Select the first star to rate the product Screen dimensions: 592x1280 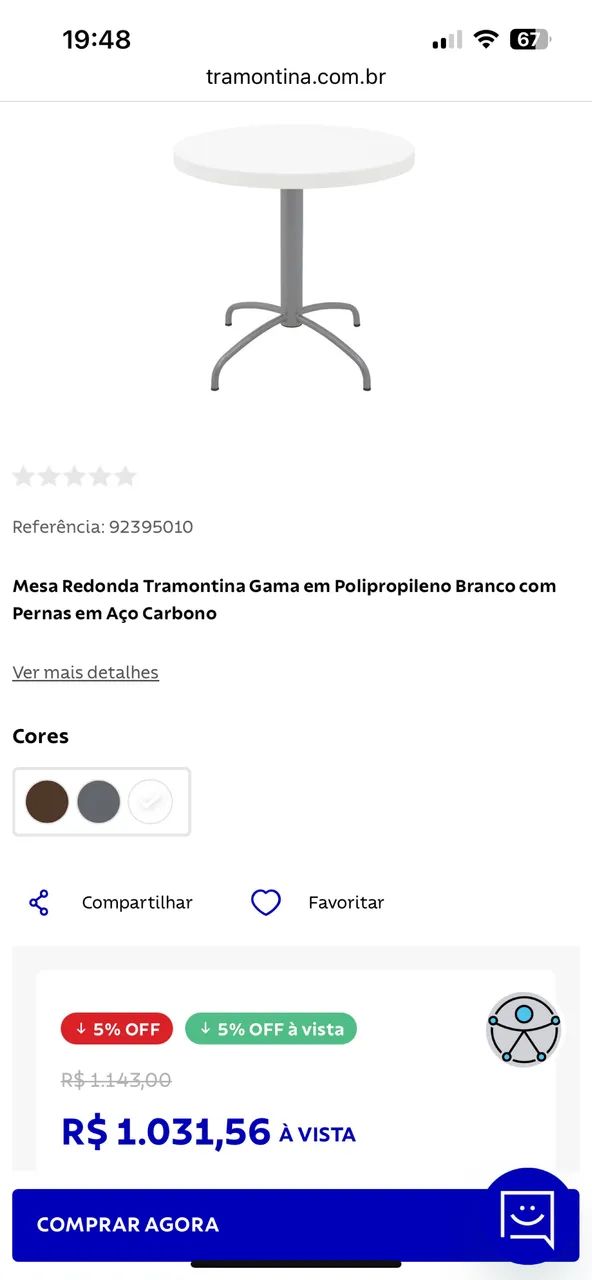click(24, 476)
